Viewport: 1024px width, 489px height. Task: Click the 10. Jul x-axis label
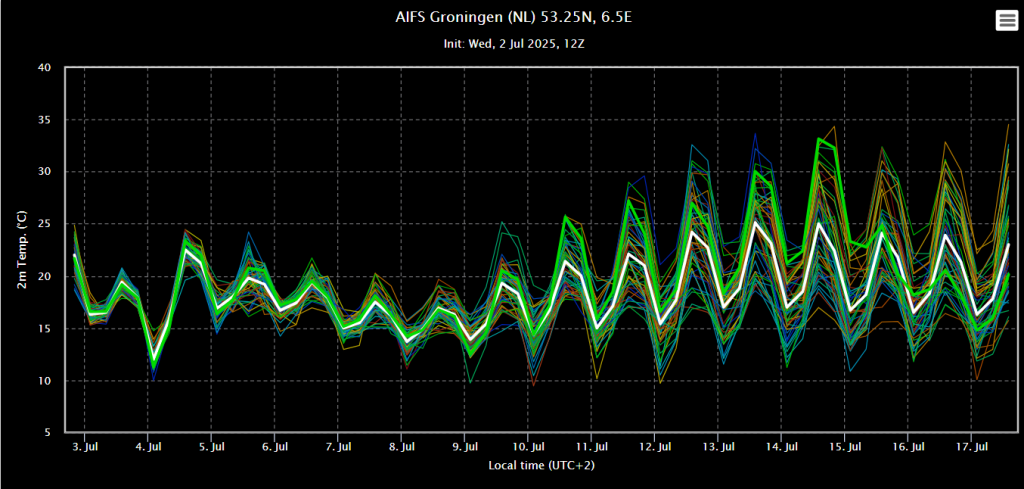pos(528,447)
